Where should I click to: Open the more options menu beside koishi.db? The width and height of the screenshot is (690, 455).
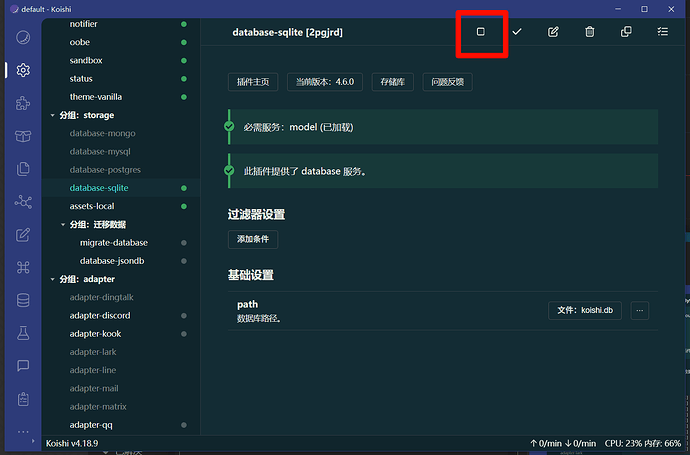click(x=640, y=311)
